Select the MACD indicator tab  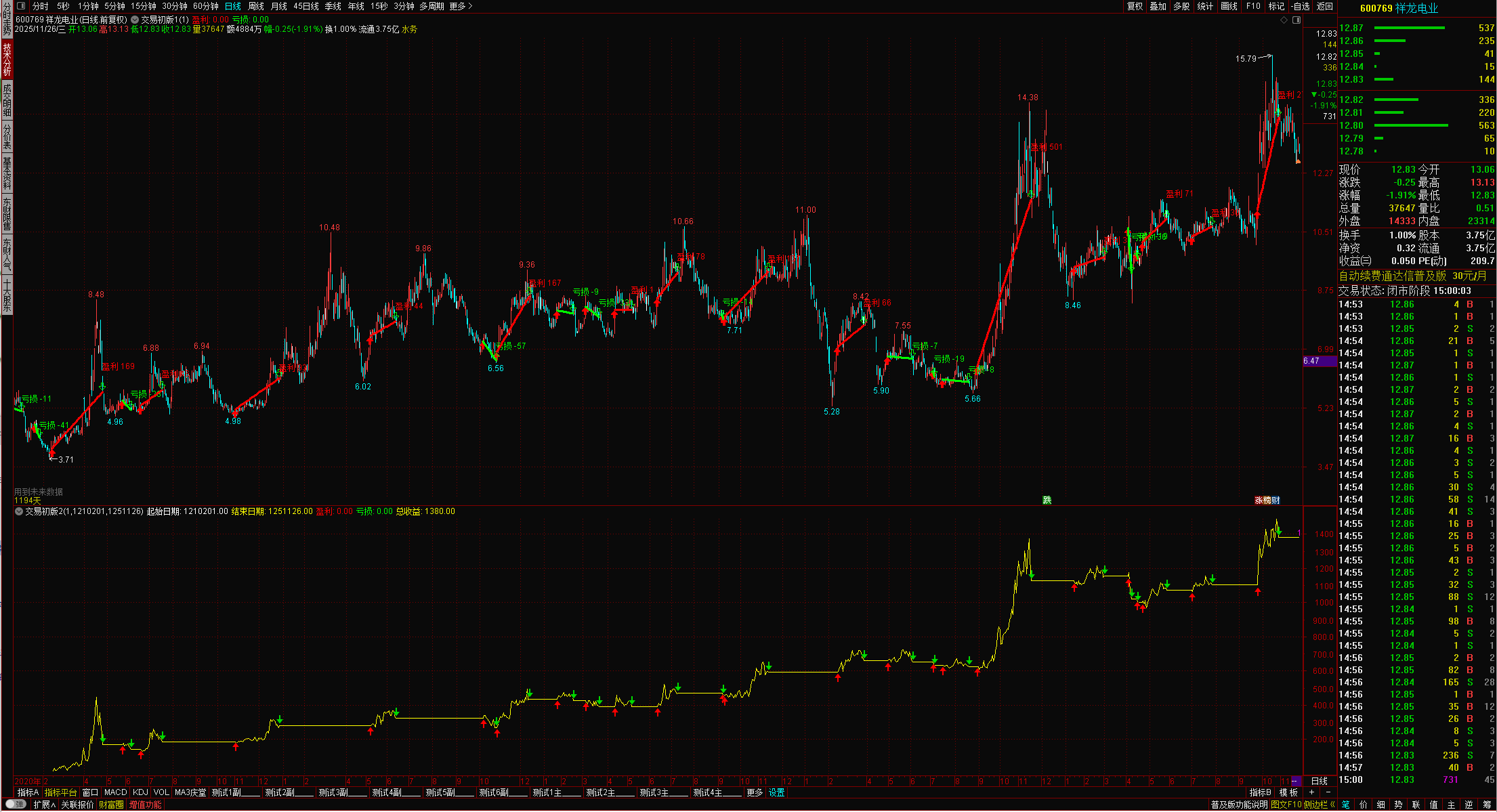tap(115, 792)
